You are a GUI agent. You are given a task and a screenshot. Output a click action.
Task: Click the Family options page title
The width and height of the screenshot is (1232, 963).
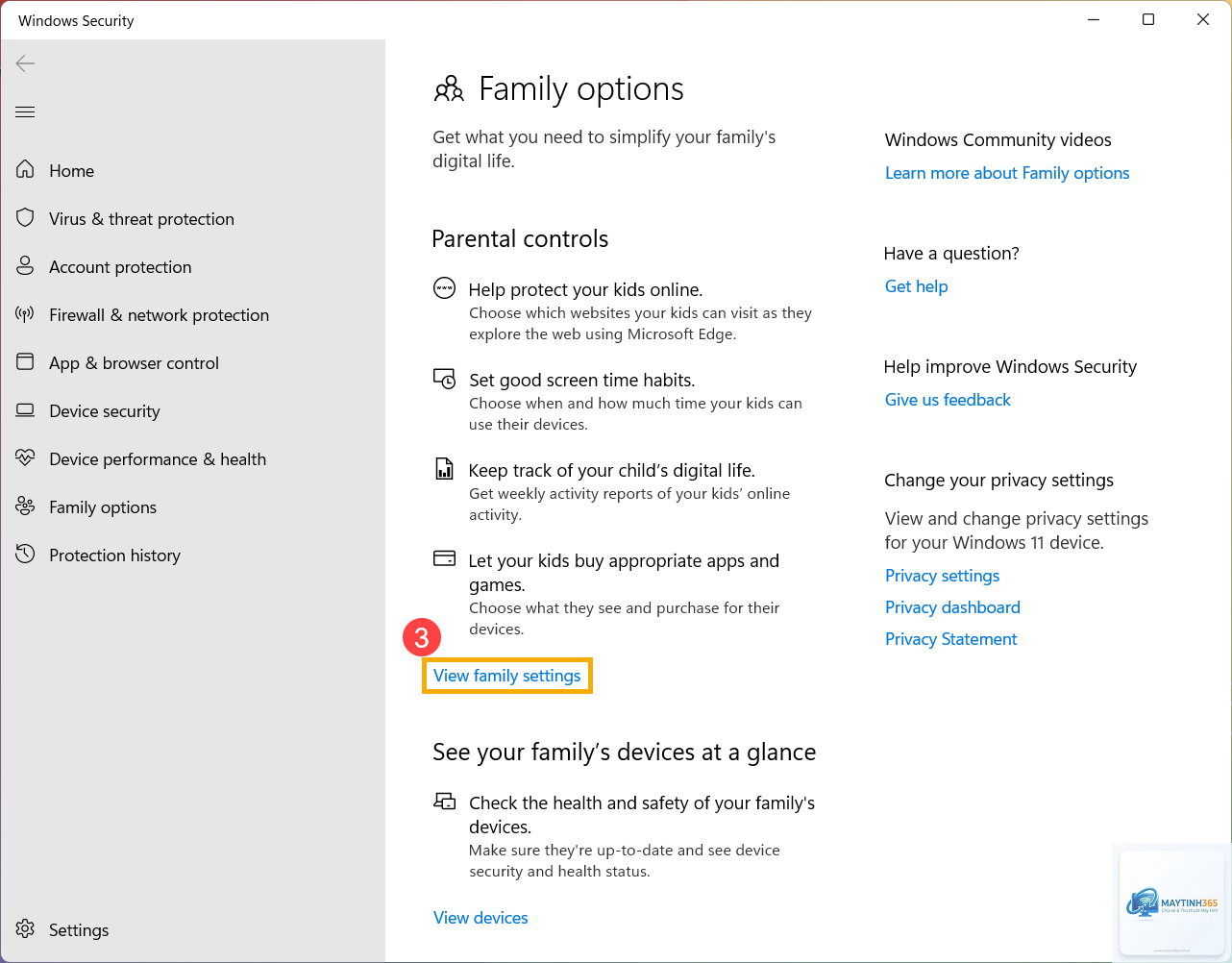581,89
